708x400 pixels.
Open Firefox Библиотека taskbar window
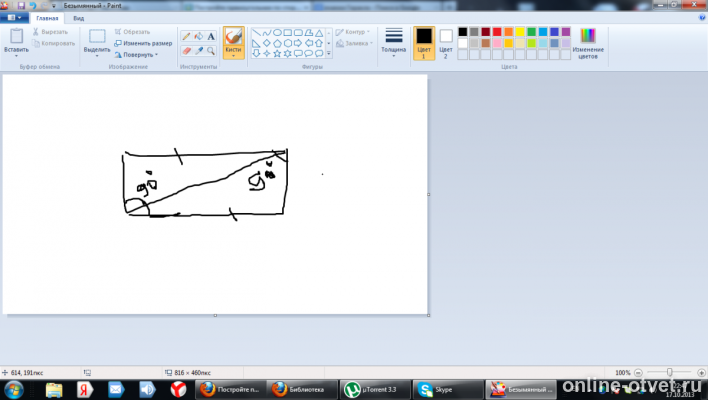[302, 389]
